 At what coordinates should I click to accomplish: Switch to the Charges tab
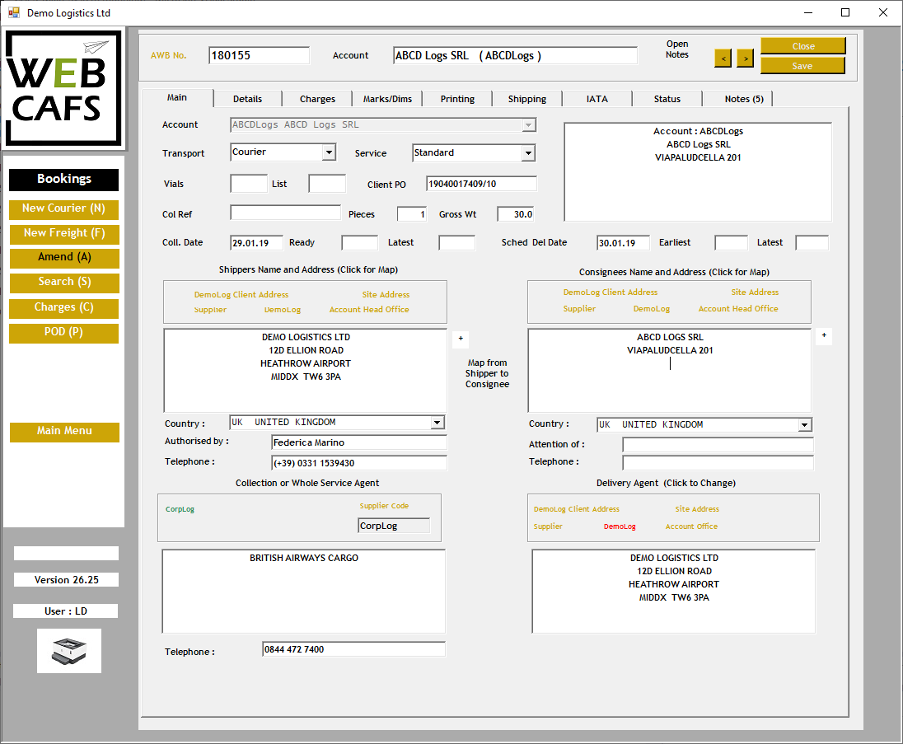317,99
